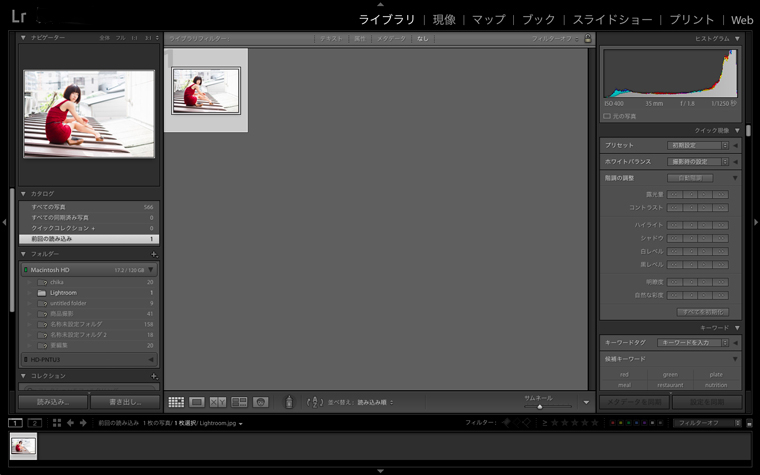Collapse the コレクション panel

(23, 376)
